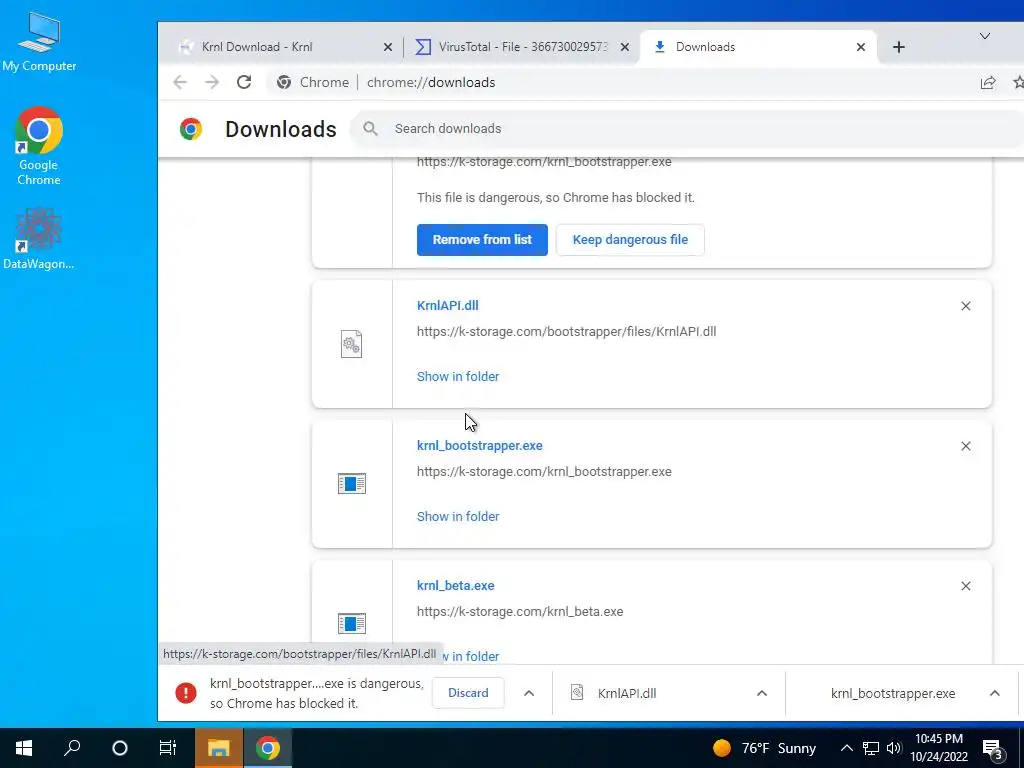Show krnl_bootstrapper.exe in folder
Screen dimensions: 1024x768
click(x=458, y=516)
